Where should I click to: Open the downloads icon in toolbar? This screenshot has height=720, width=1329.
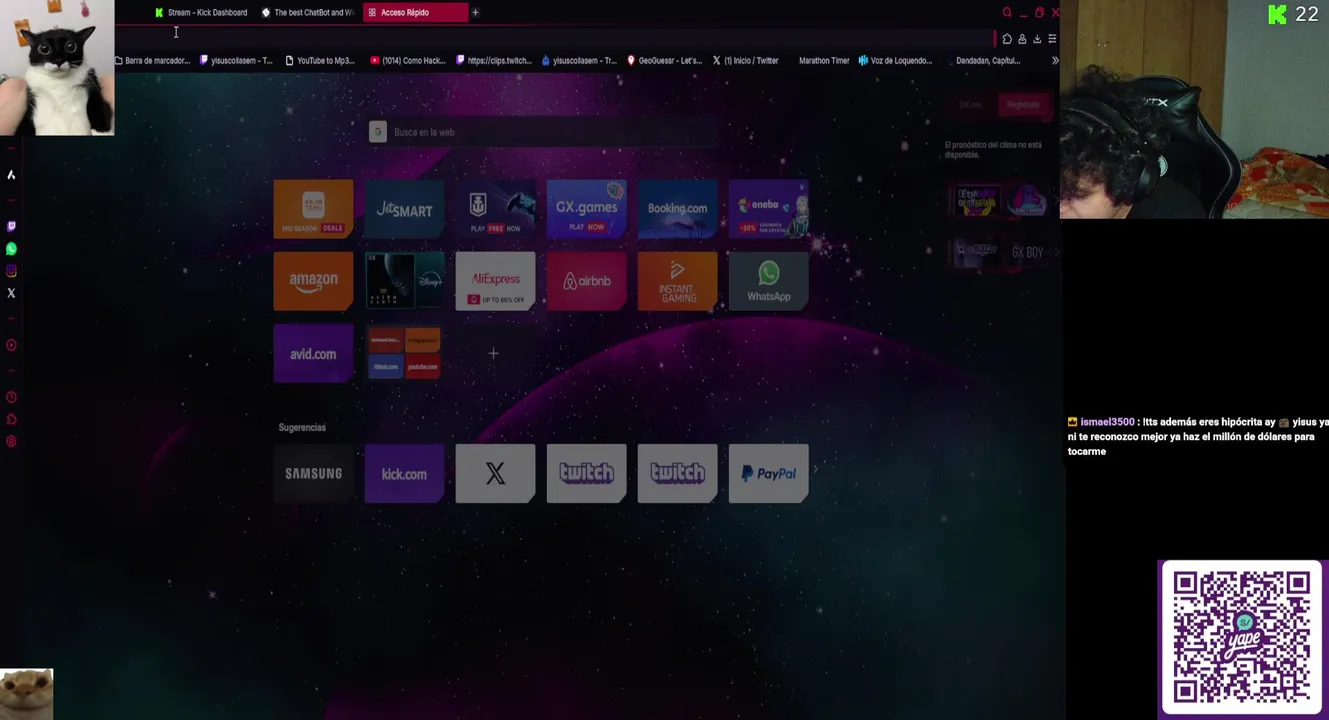(x=1037, y=39)
